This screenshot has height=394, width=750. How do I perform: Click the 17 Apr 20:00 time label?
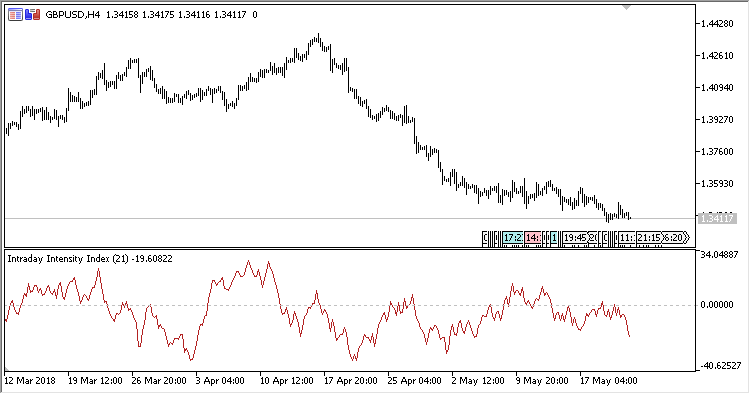[351, 381]
